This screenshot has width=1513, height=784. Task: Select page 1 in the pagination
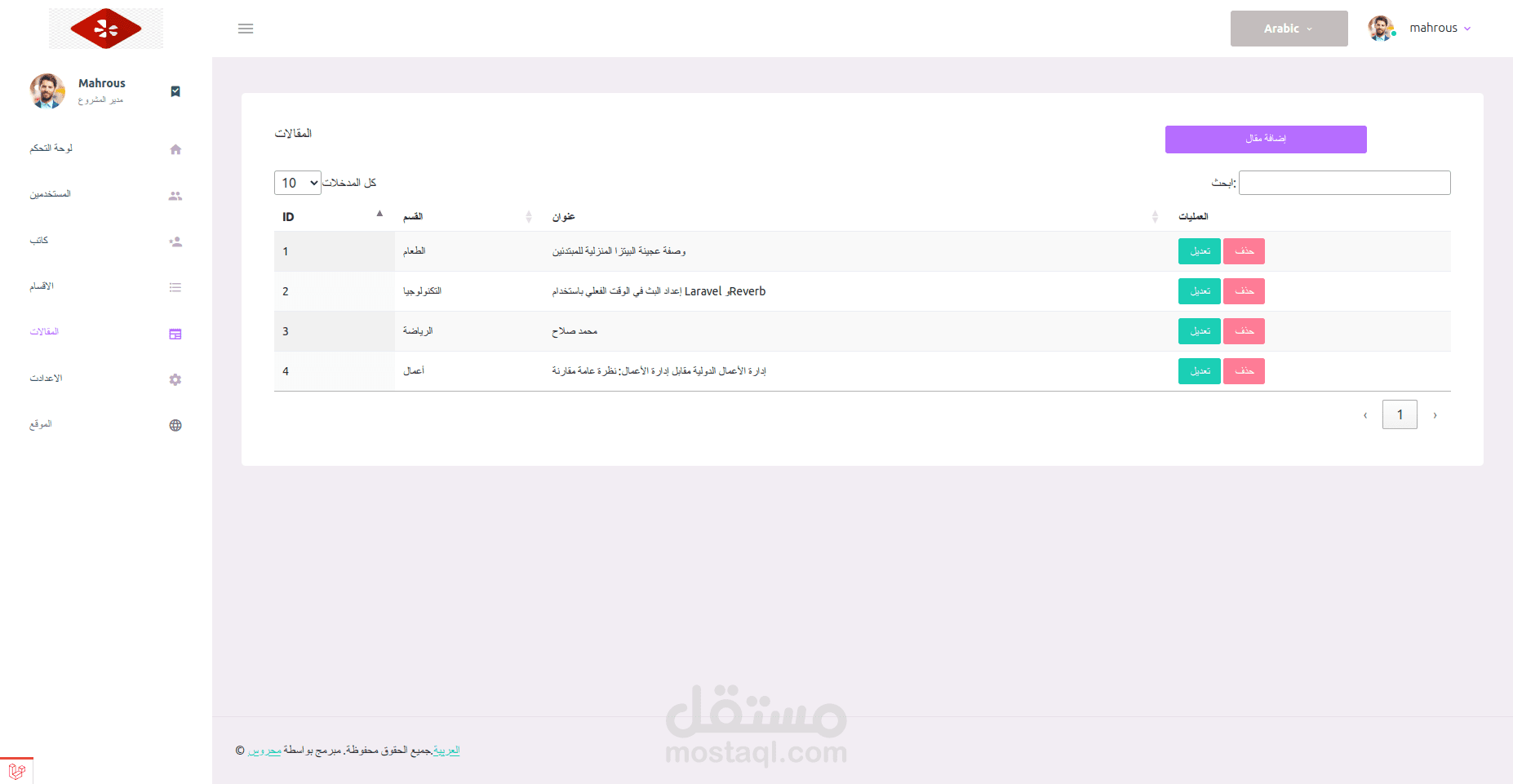pos(1400,414)
